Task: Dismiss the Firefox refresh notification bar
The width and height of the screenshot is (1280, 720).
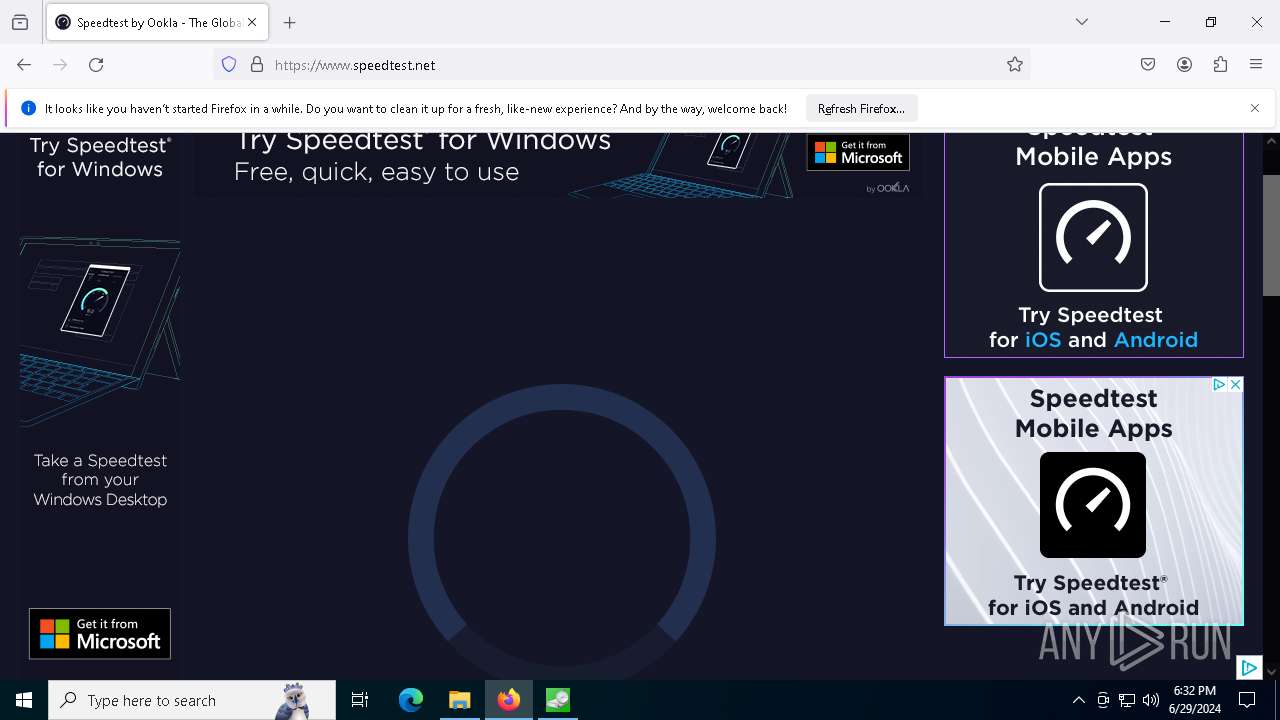Action: 1255,108
